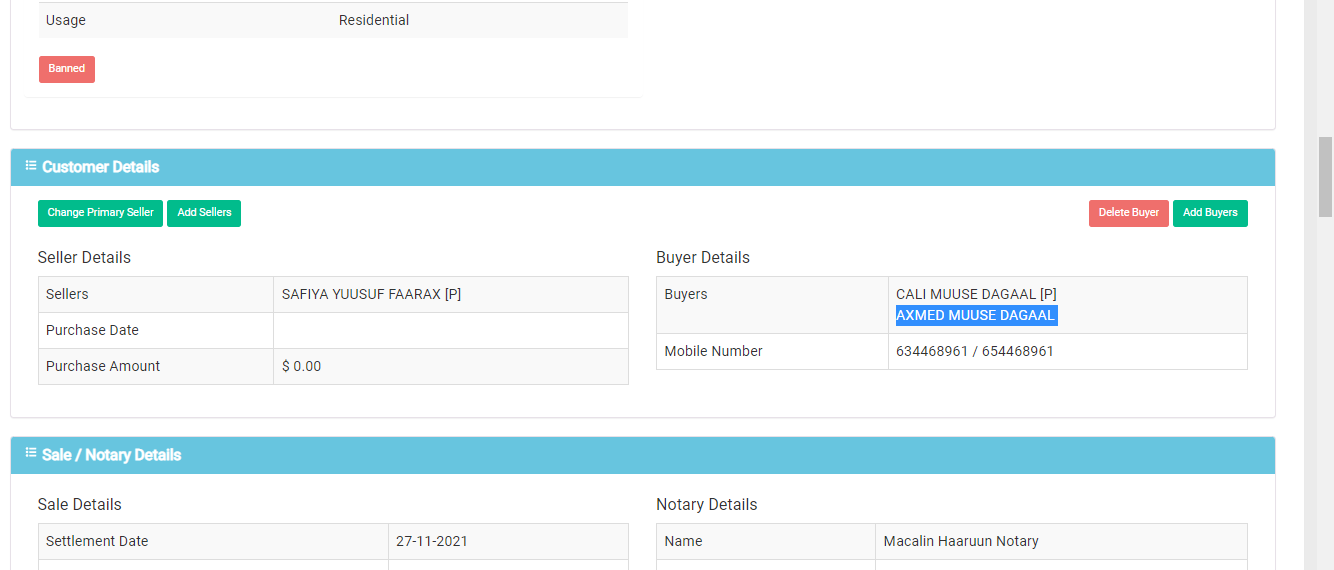Click the Sale / Notary Details list icon

coord(31,454)
